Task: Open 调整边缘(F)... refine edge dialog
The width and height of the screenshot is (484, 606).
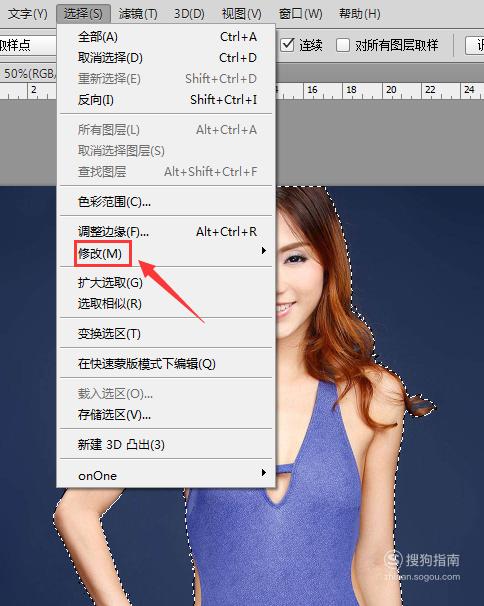Action: (166, 232)
